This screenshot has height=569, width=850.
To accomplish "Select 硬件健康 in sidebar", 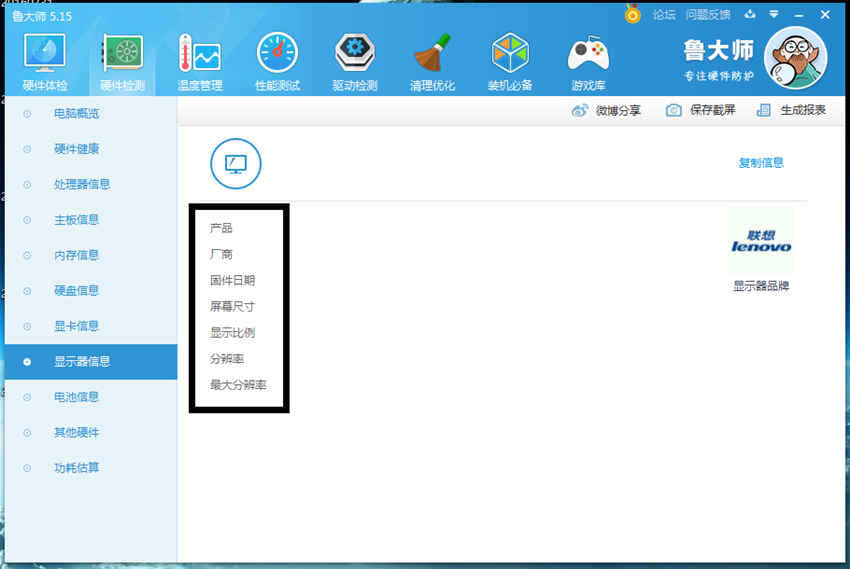I will click(x=91, y=149).
